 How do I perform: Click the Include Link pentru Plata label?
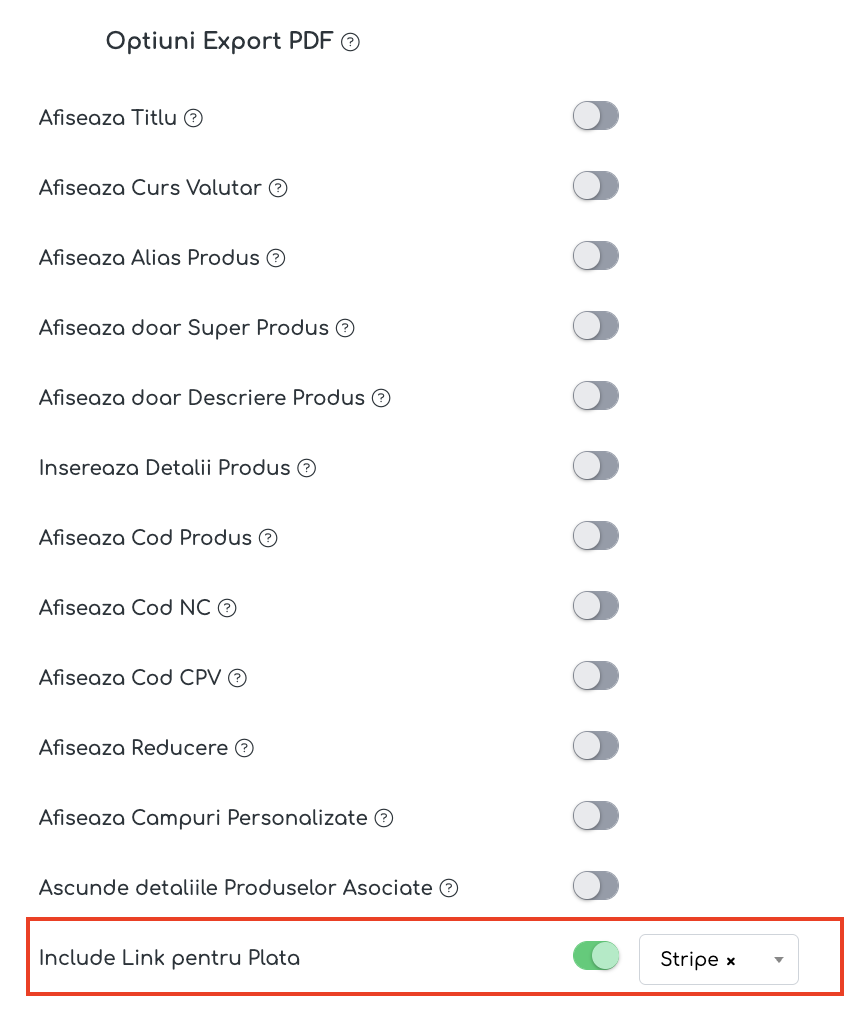pyautogui.click(x=170, y=958)
